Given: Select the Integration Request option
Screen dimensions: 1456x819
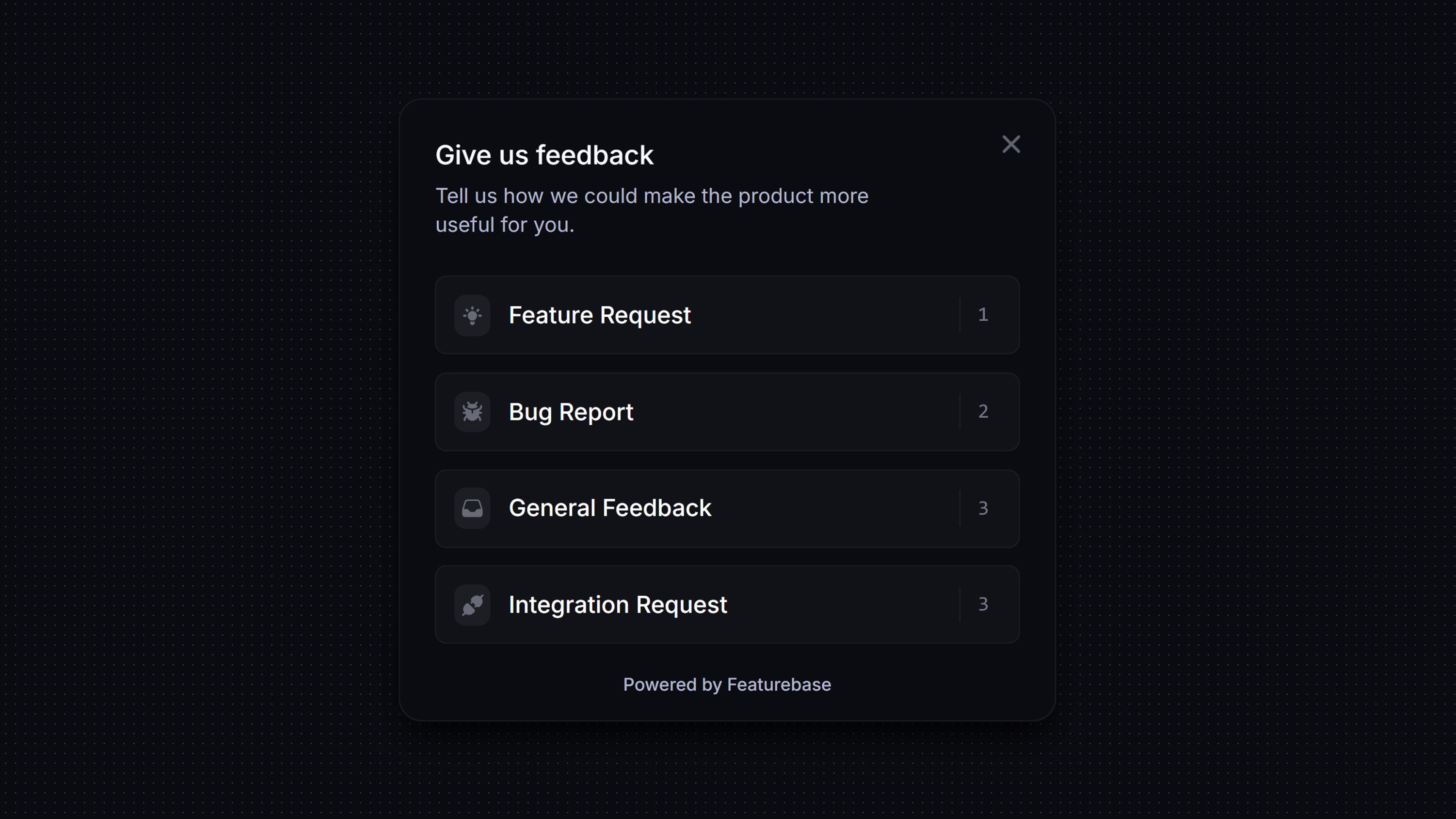Looking at the screenshot, I should [x=727, y=604].
